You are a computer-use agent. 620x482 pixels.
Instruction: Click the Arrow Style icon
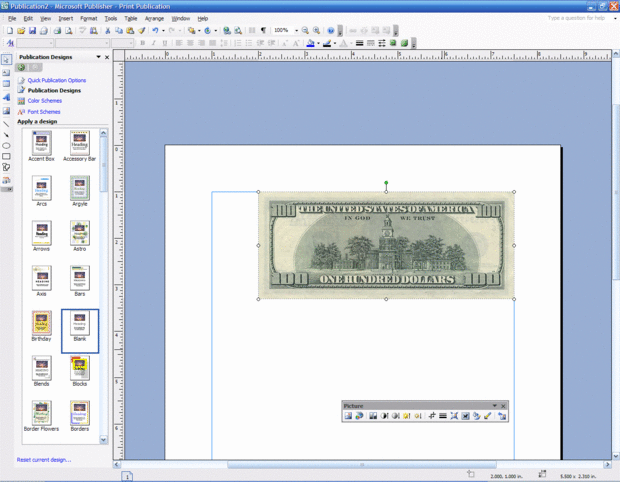click(382, 43)
